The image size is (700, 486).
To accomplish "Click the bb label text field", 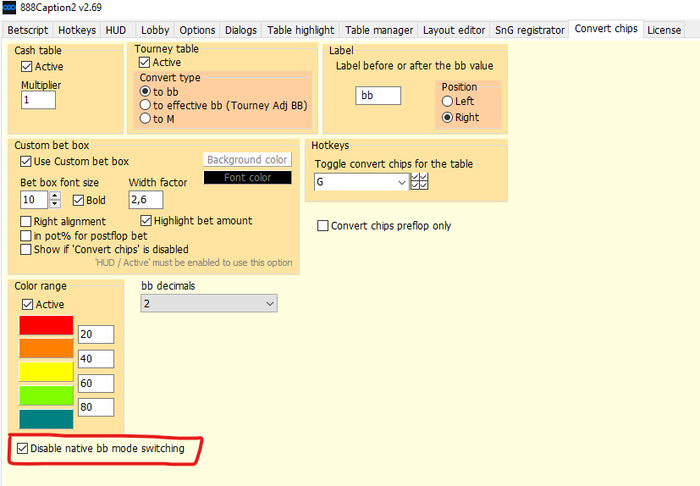I will pyautogui.click(x=378, y=96).
